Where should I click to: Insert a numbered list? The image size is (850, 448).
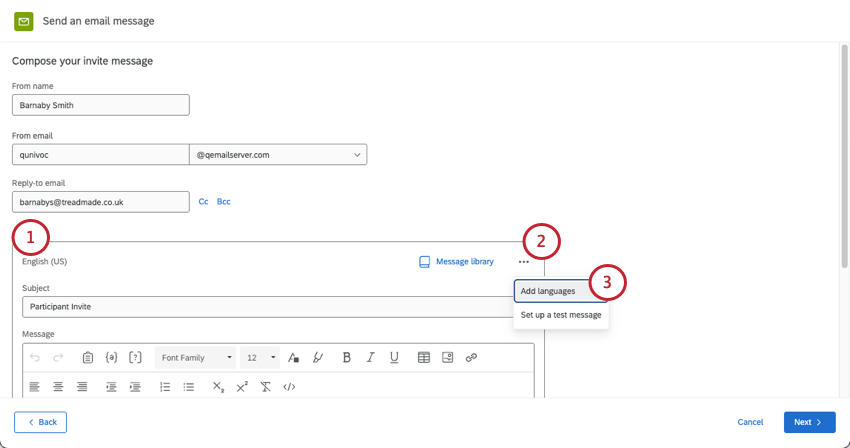pos(165,387)
